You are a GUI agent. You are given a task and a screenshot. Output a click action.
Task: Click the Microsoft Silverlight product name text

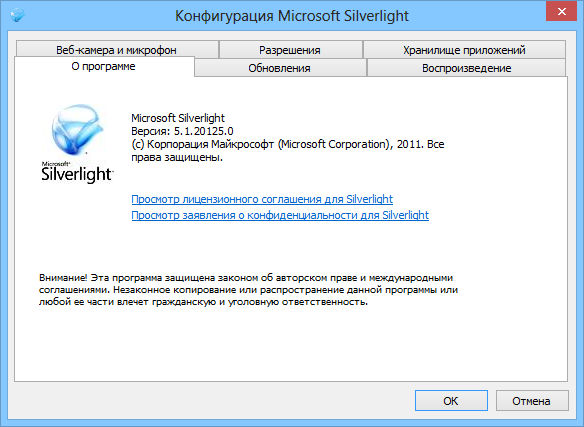(x=178, y=118)
